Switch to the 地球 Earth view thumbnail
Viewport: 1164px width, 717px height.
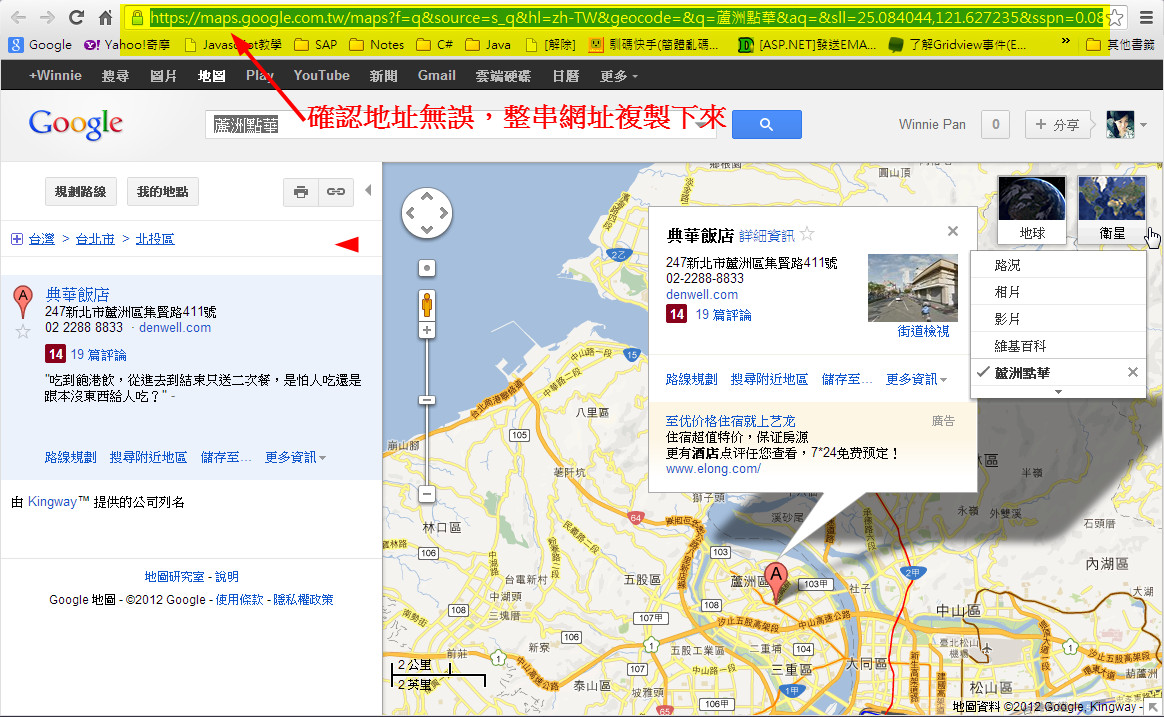[x=1032, y=209]
